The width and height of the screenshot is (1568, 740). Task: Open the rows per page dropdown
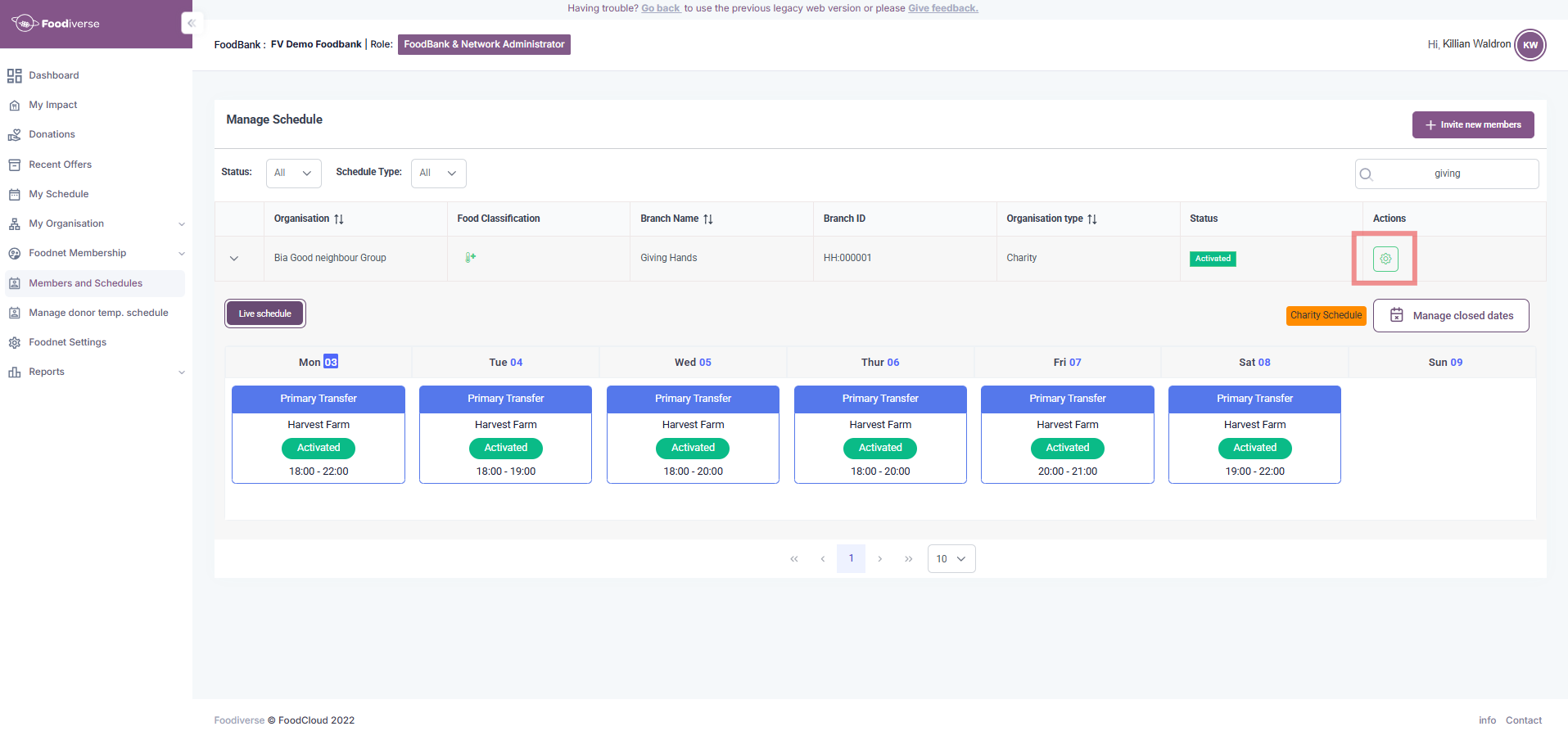[951, 559]
